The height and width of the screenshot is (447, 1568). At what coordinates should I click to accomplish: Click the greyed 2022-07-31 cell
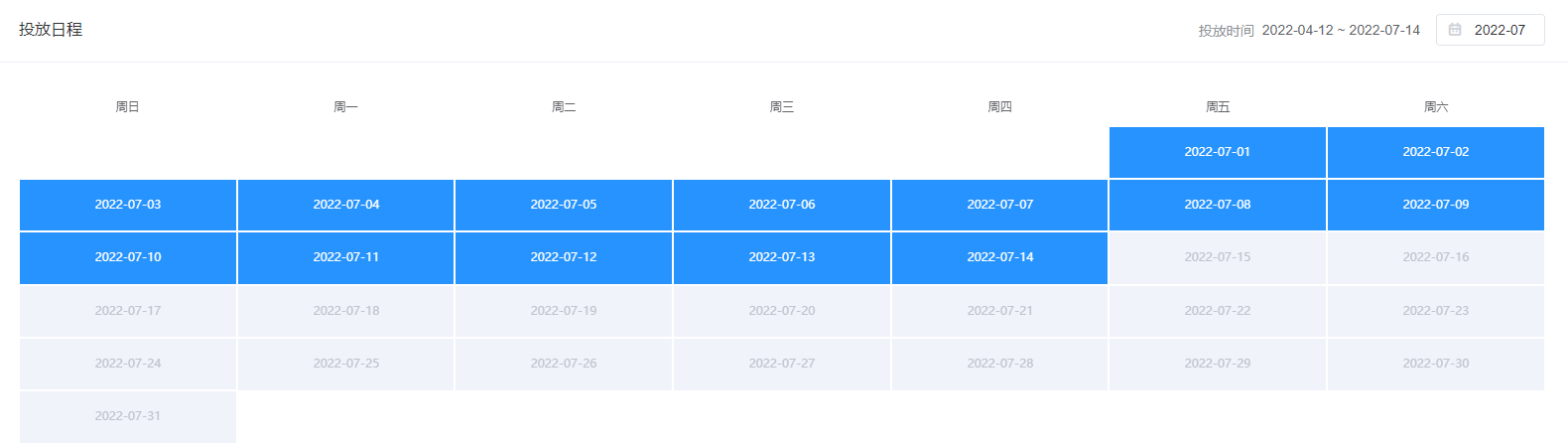point(128,416)
